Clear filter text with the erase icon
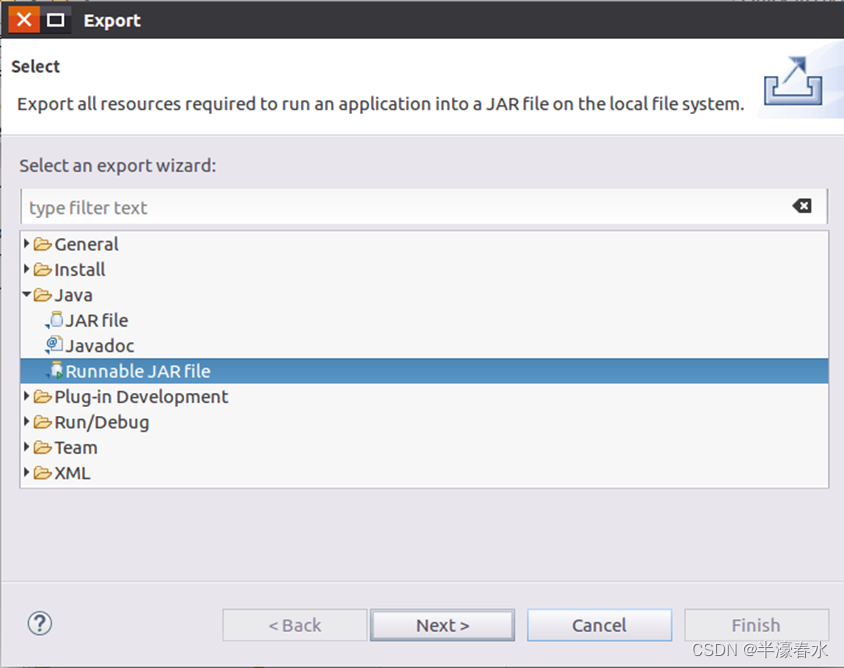The height and width of the screenshot is (668, 844). [x=802, y=206]
